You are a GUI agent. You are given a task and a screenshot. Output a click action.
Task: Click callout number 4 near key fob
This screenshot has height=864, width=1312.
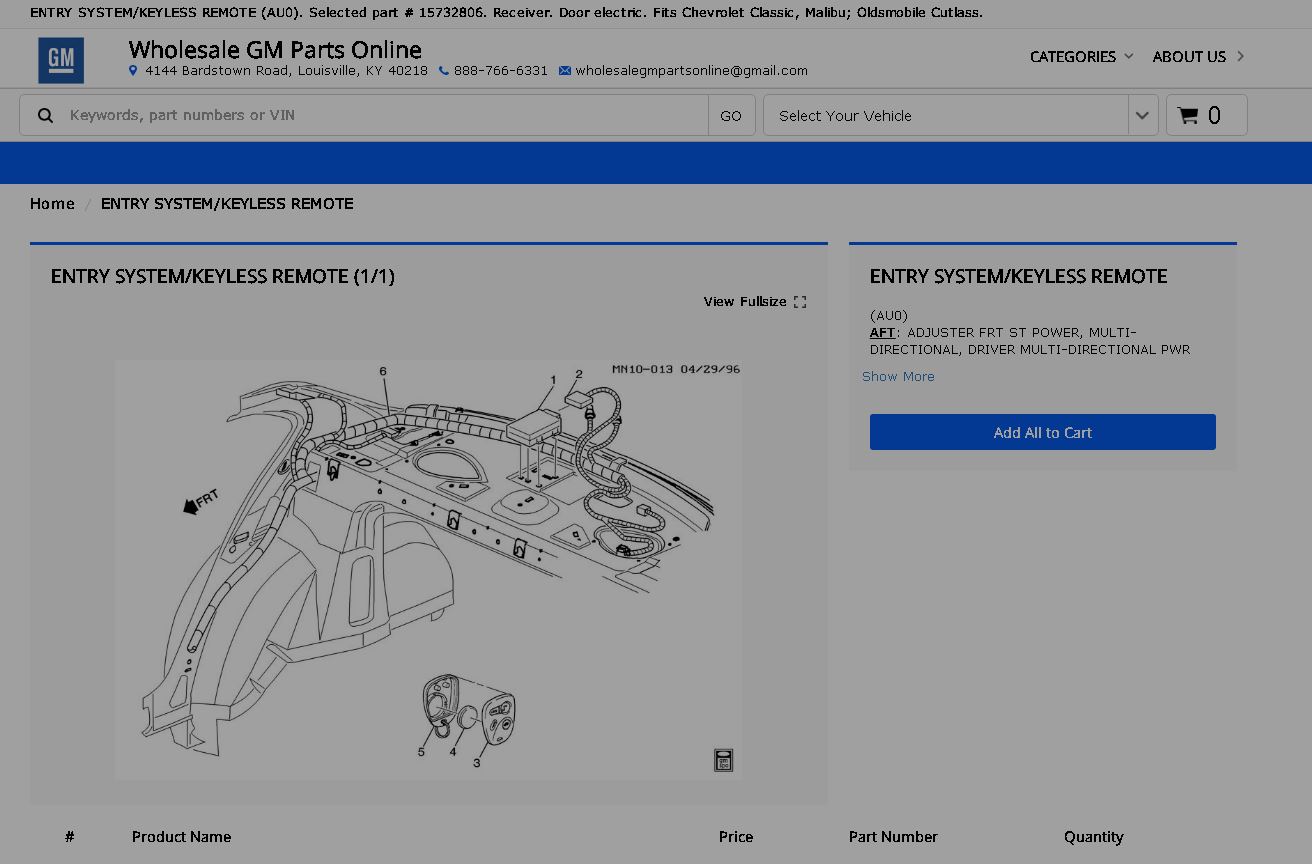452,752
